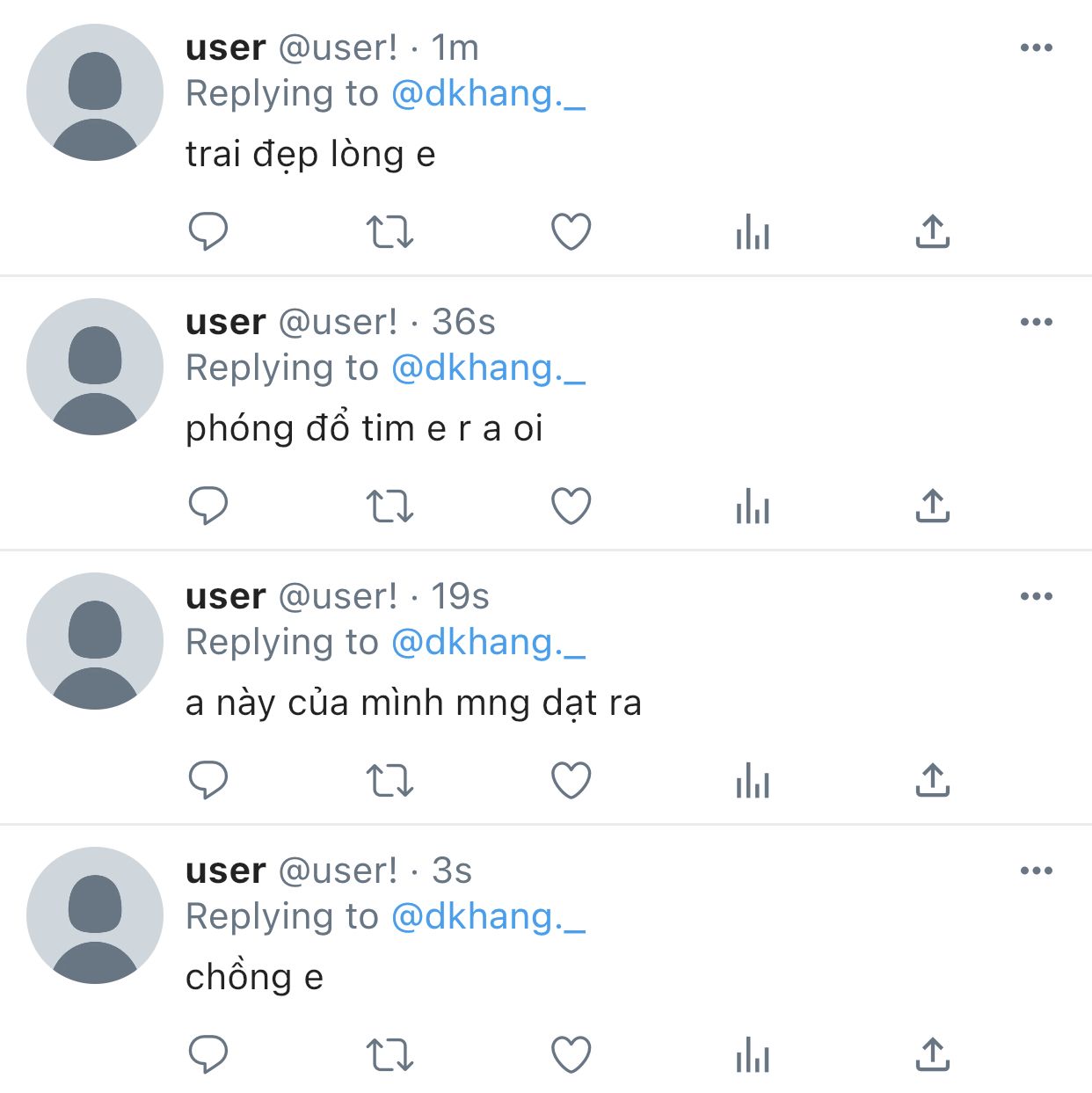Screen dimensions: 1092x1093
Task: View analytics of the 1m-old tweet
Action: tap(753, 232)
